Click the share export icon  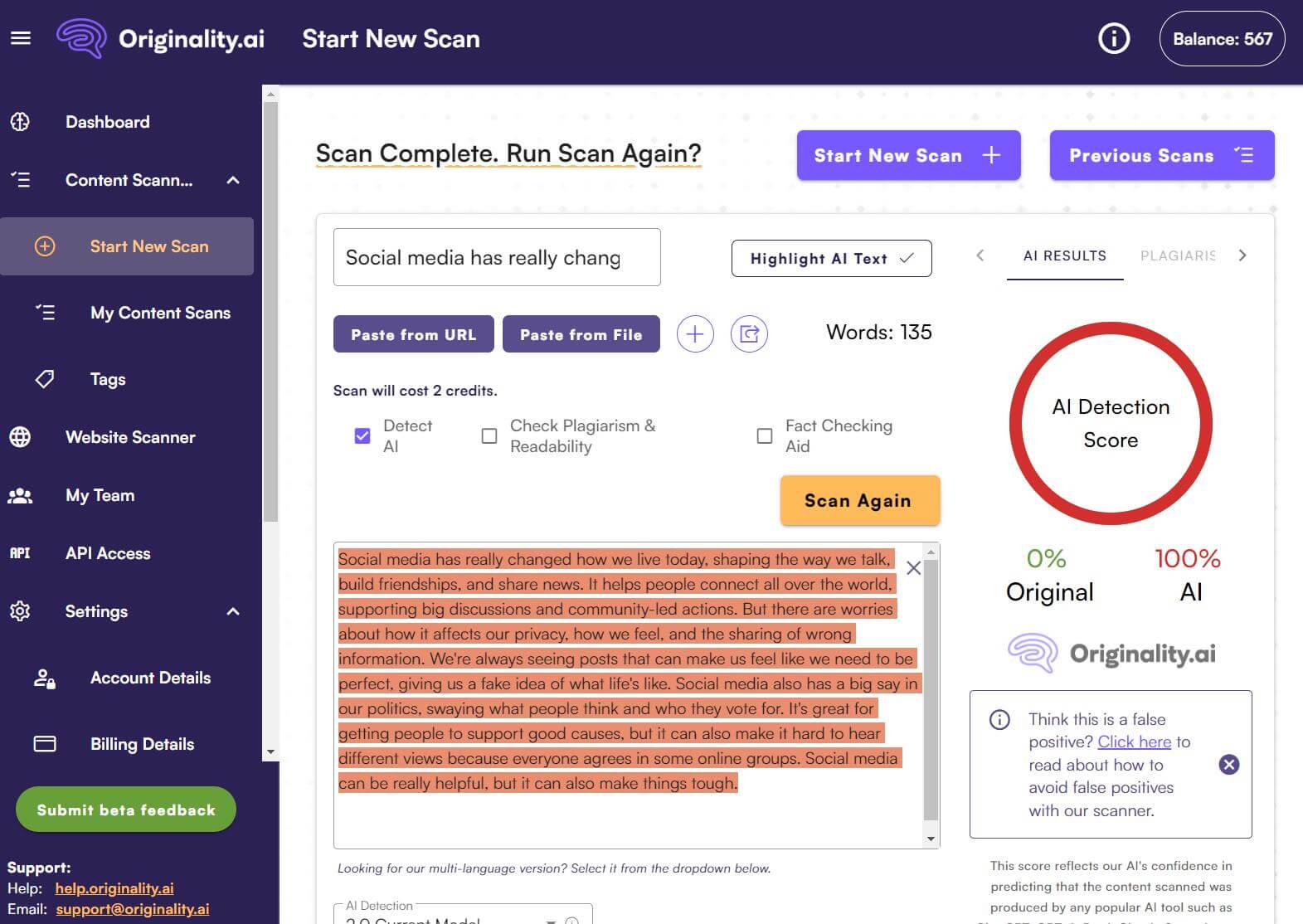point(748,334)
